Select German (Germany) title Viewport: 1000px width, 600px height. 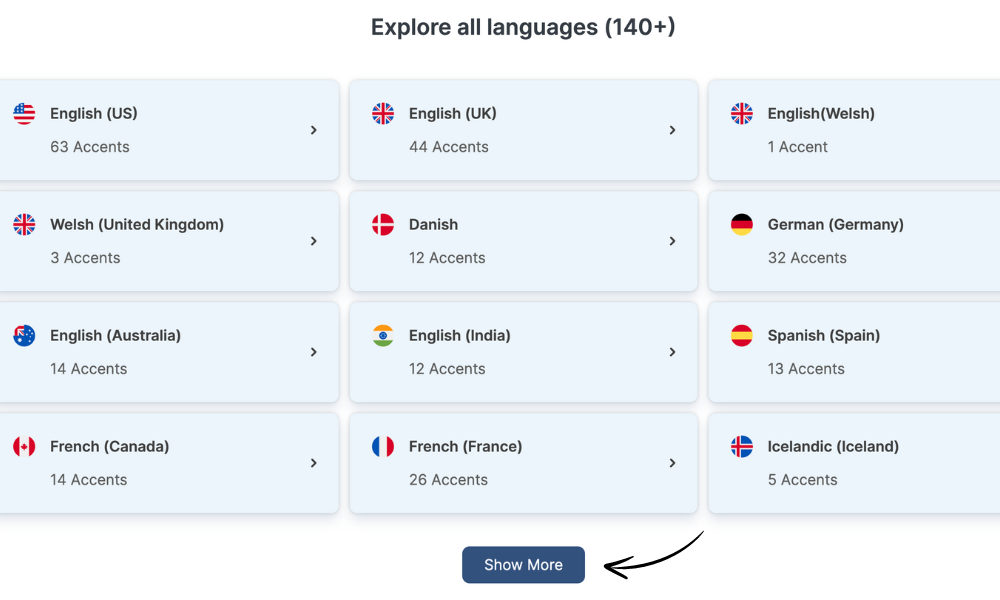coord(835,224)
